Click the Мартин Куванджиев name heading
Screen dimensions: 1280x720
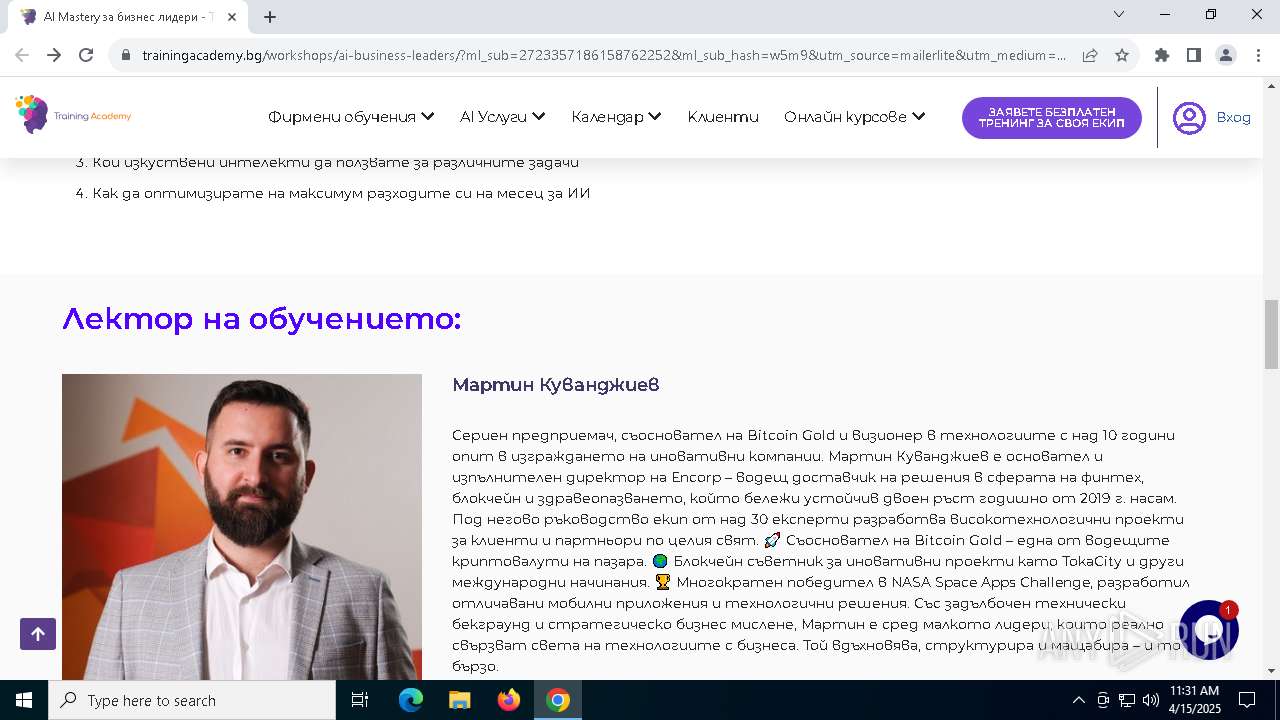pos(556,385)
